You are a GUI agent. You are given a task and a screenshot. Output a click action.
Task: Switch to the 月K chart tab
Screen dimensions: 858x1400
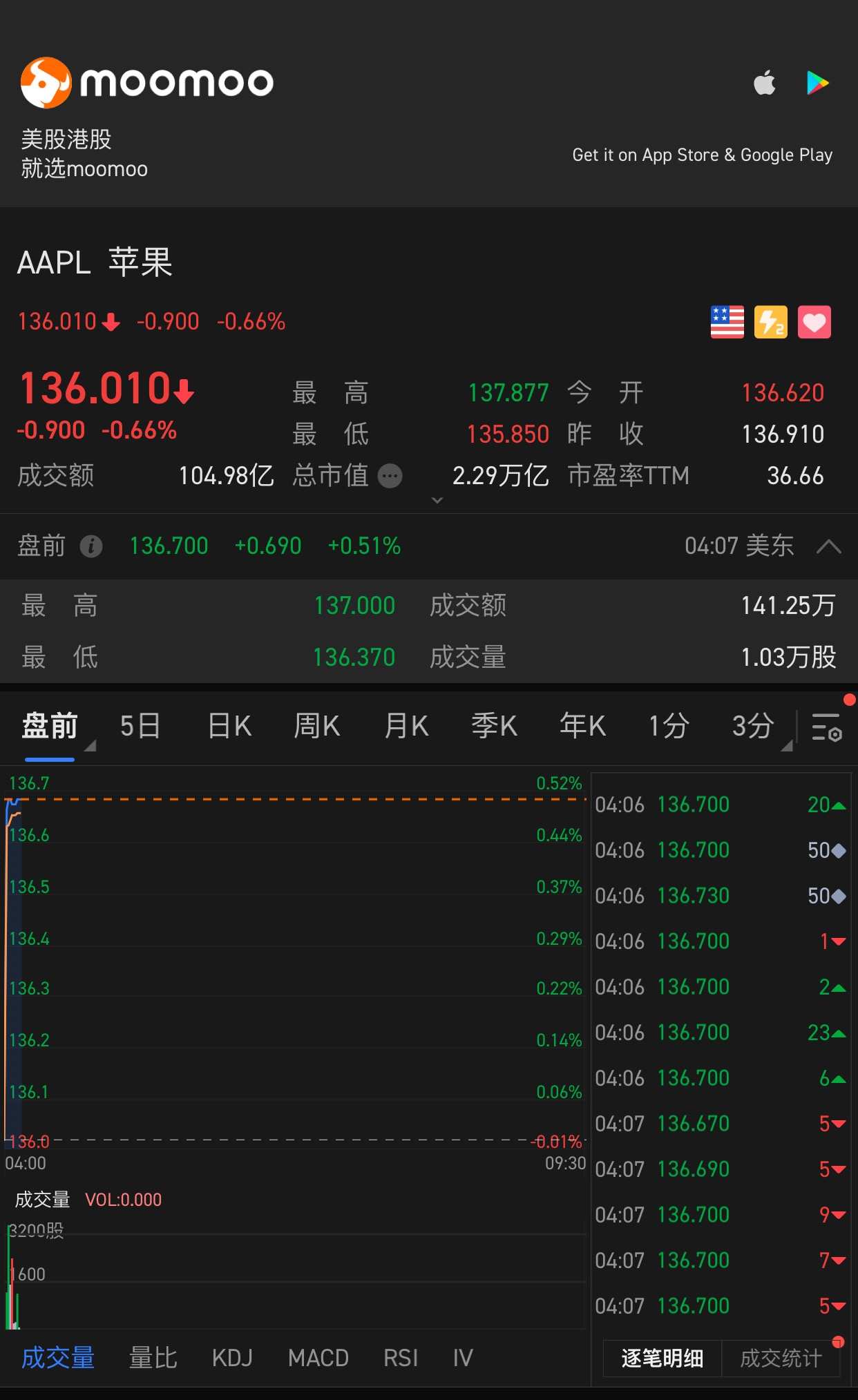tap(406, 726)
